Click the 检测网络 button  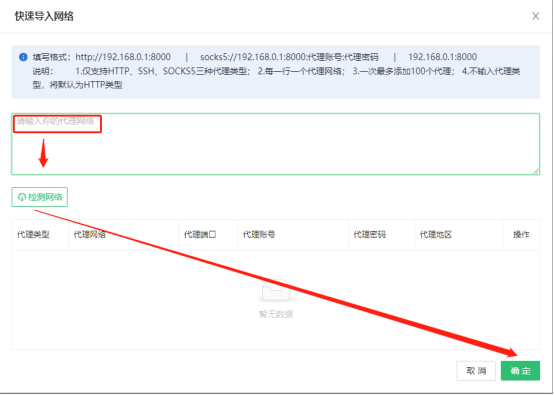click(40, 197)
